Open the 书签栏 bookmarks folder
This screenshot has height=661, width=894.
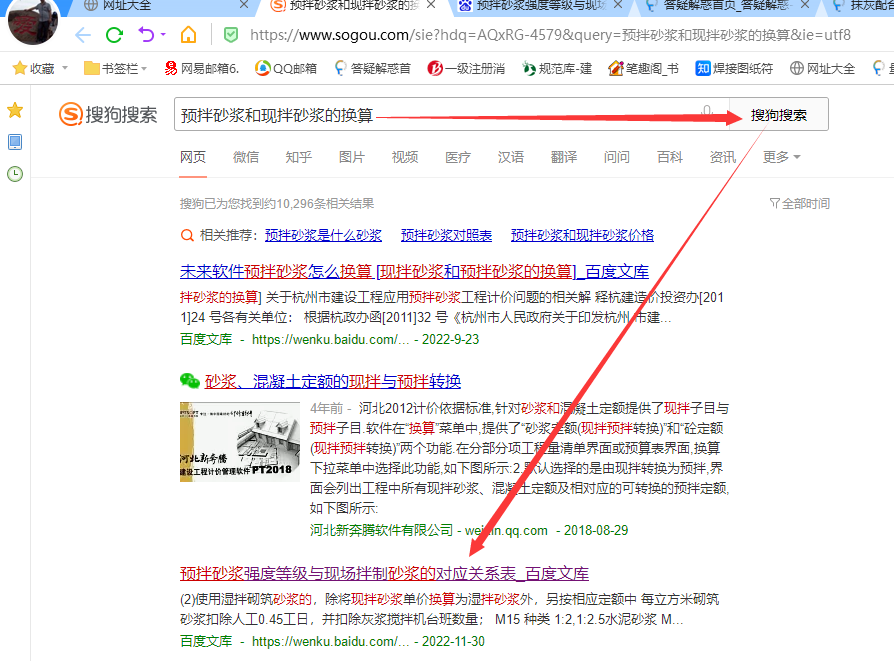(x=116, y=69)
